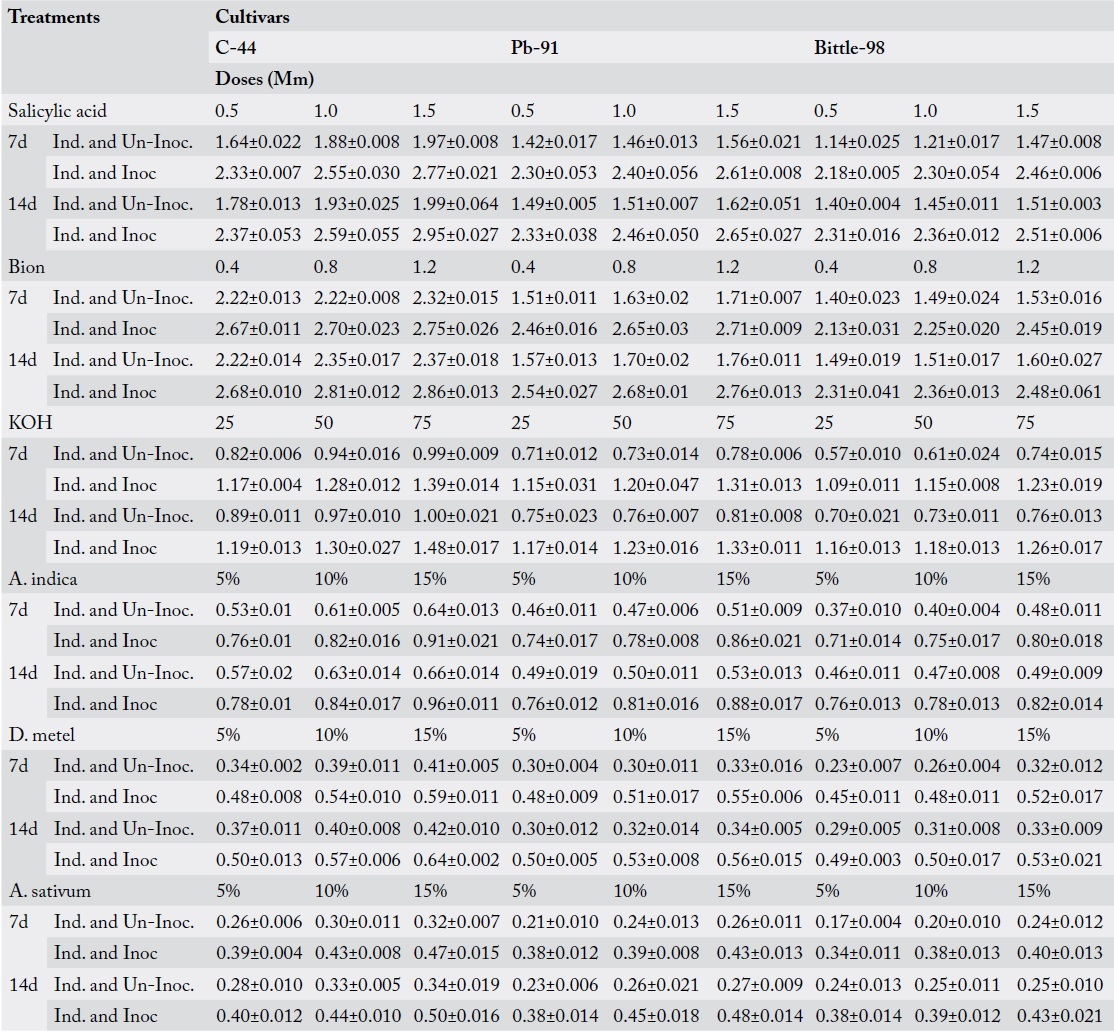1114x1033 pixels.
Task: Click the C-44 cultivar heading
Action: (235, 48)
